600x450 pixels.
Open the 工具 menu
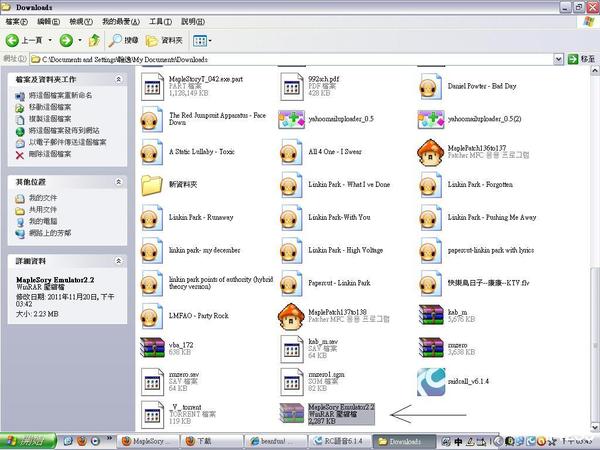(158, 20)
